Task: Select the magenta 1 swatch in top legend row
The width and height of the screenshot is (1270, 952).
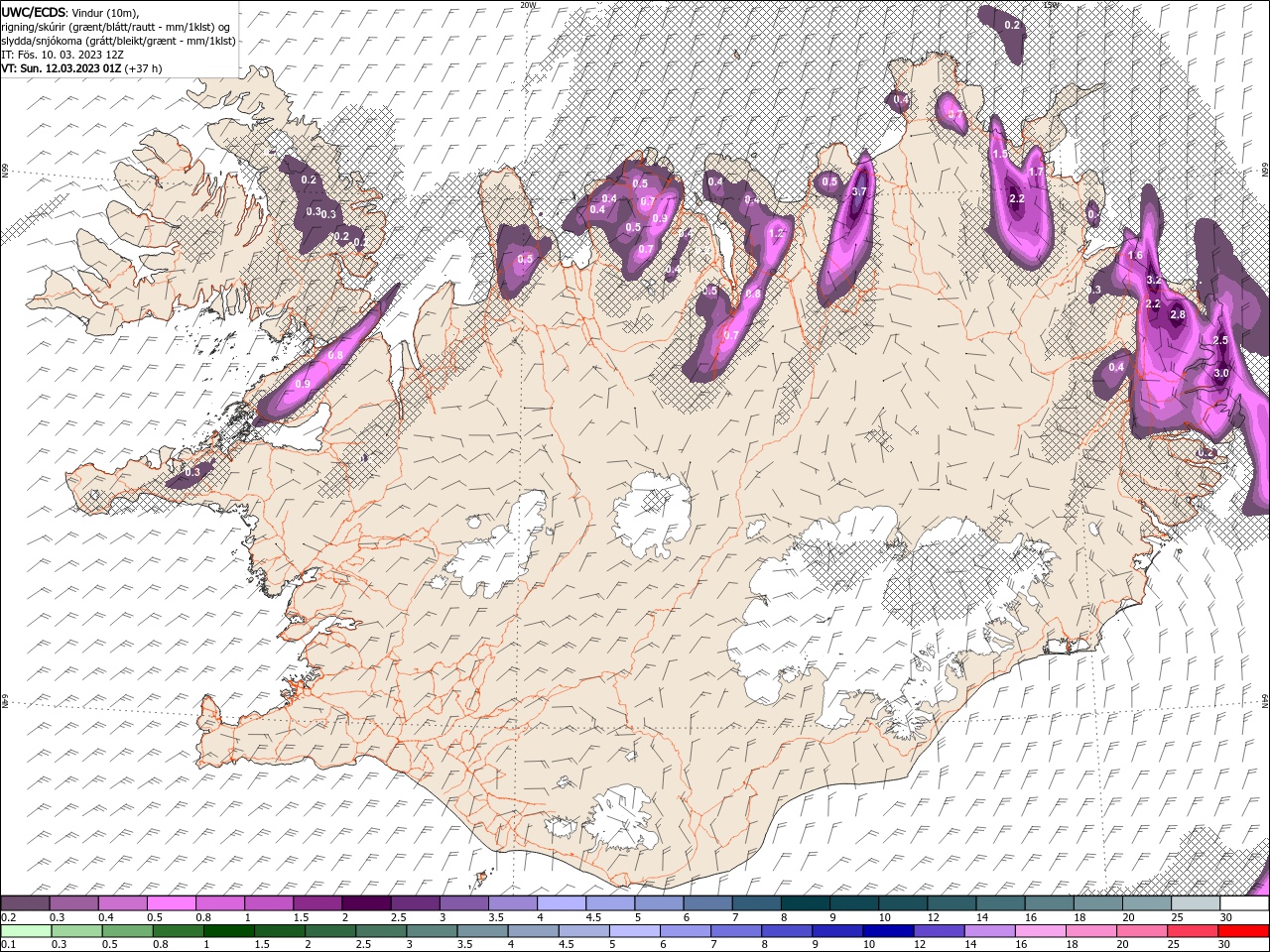Action: coord(269,903)
